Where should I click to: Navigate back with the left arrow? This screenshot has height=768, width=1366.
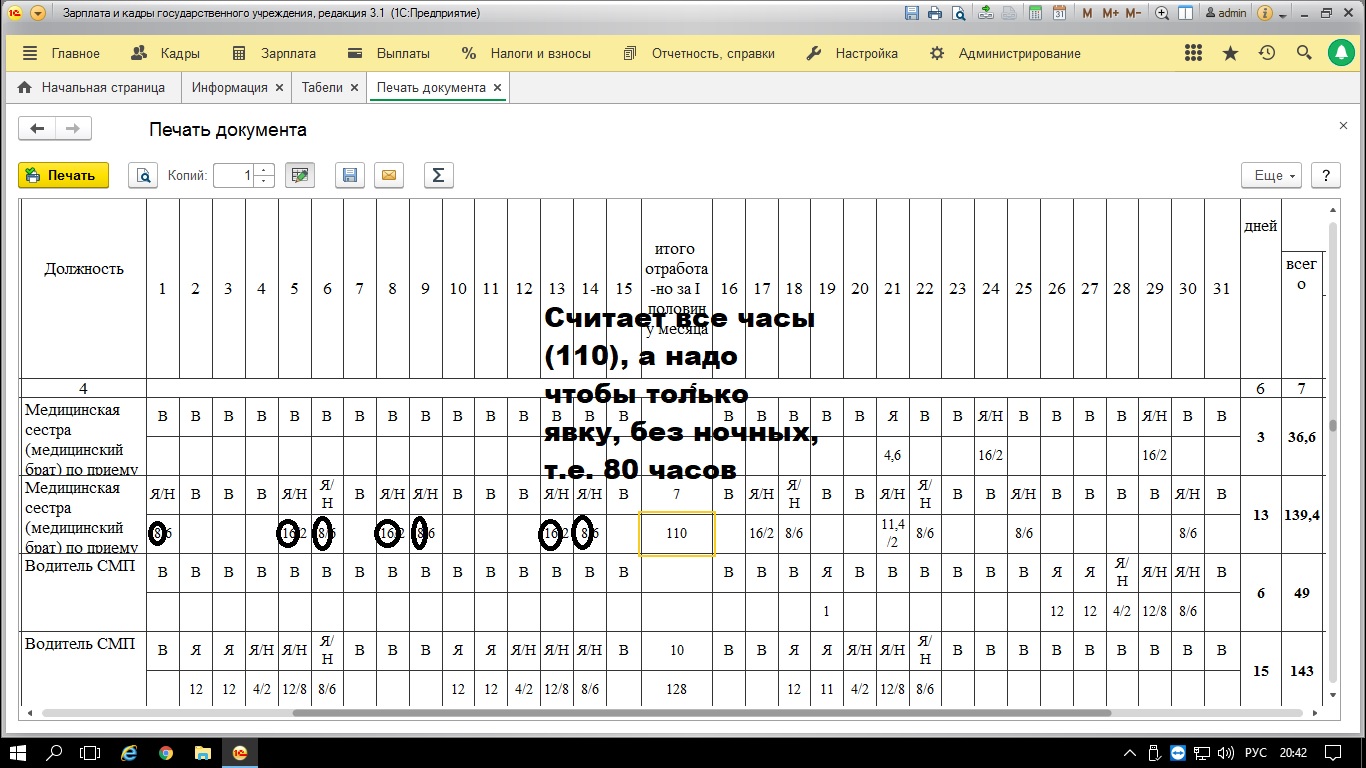click(37, 128)
